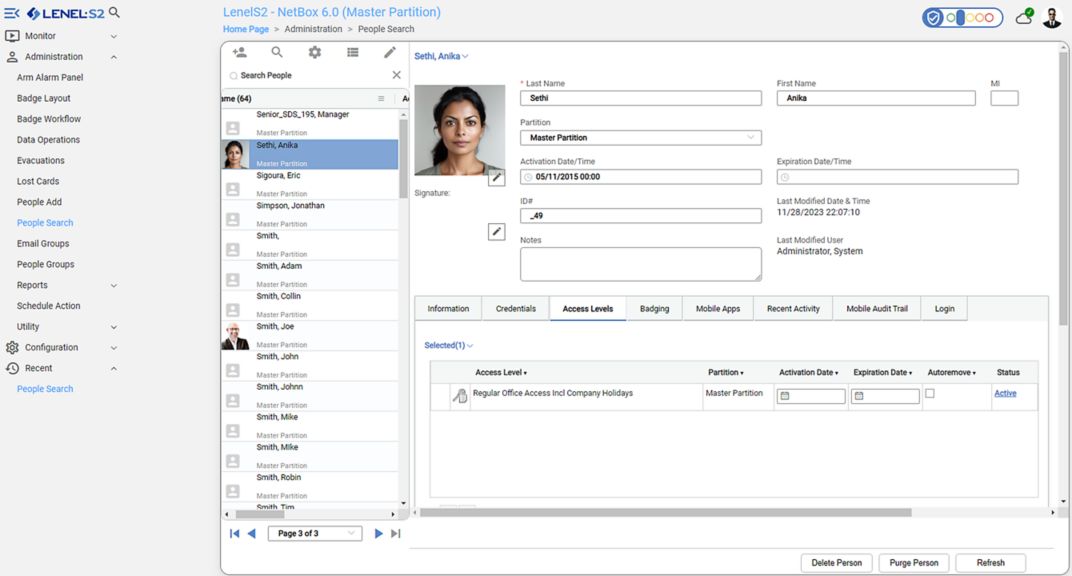Image resolution: width=1072 pixels, height=576 pixels.
Task: Click the Delete Person button
Action: [836, 563]
